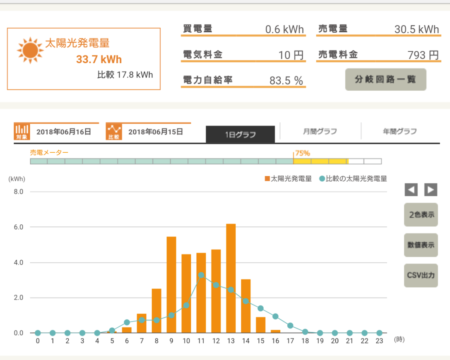Click the 電気料金 label
The width and height of the screenshot is (450, 360).
[203, 54]
